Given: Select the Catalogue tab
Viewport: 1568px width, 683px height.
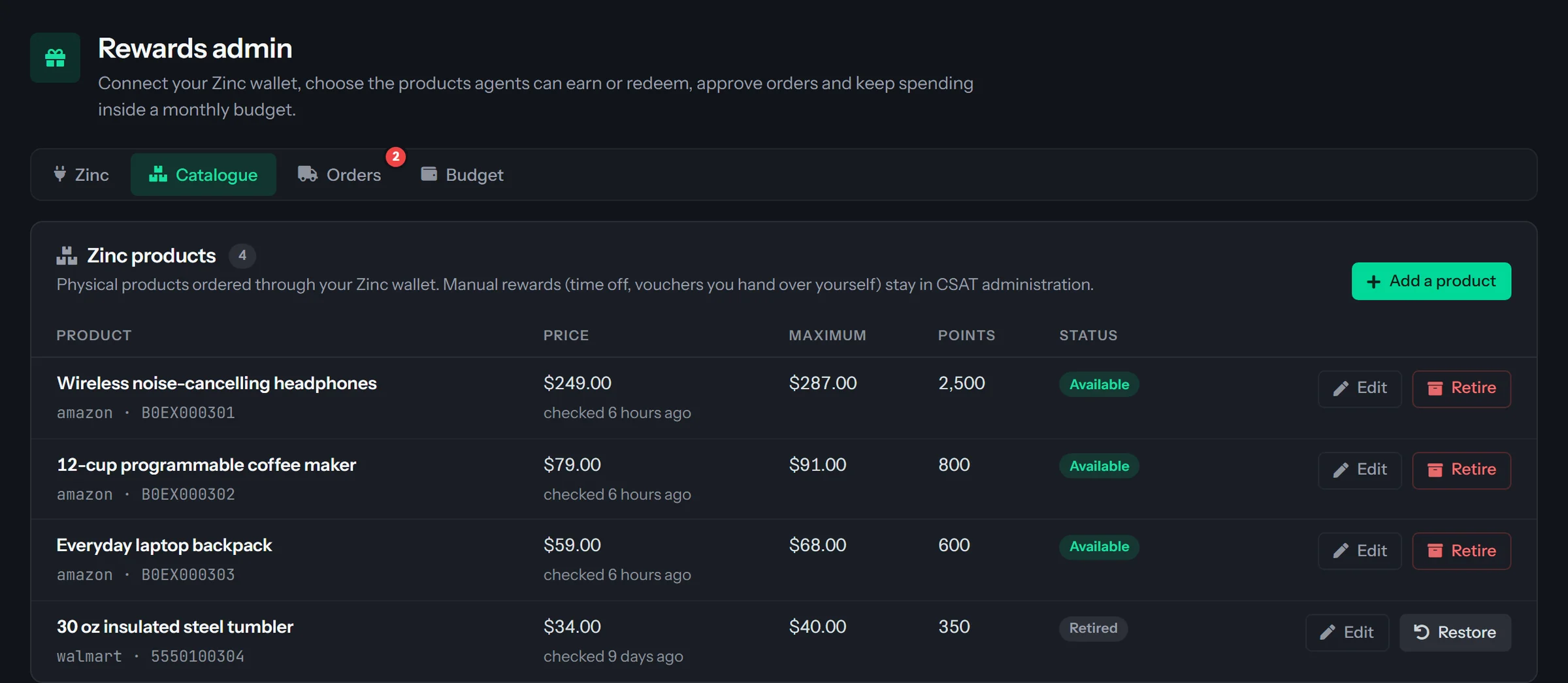Looking at the screenshot, I should 203,175.
